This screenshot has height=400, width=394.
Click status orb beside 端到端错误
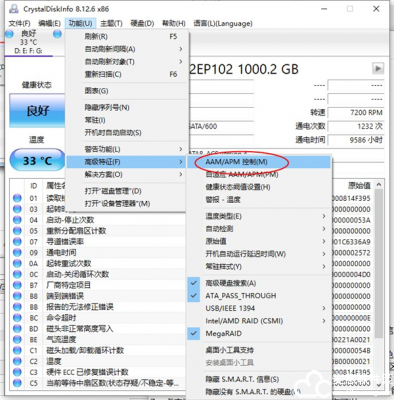tap(17, 296)
